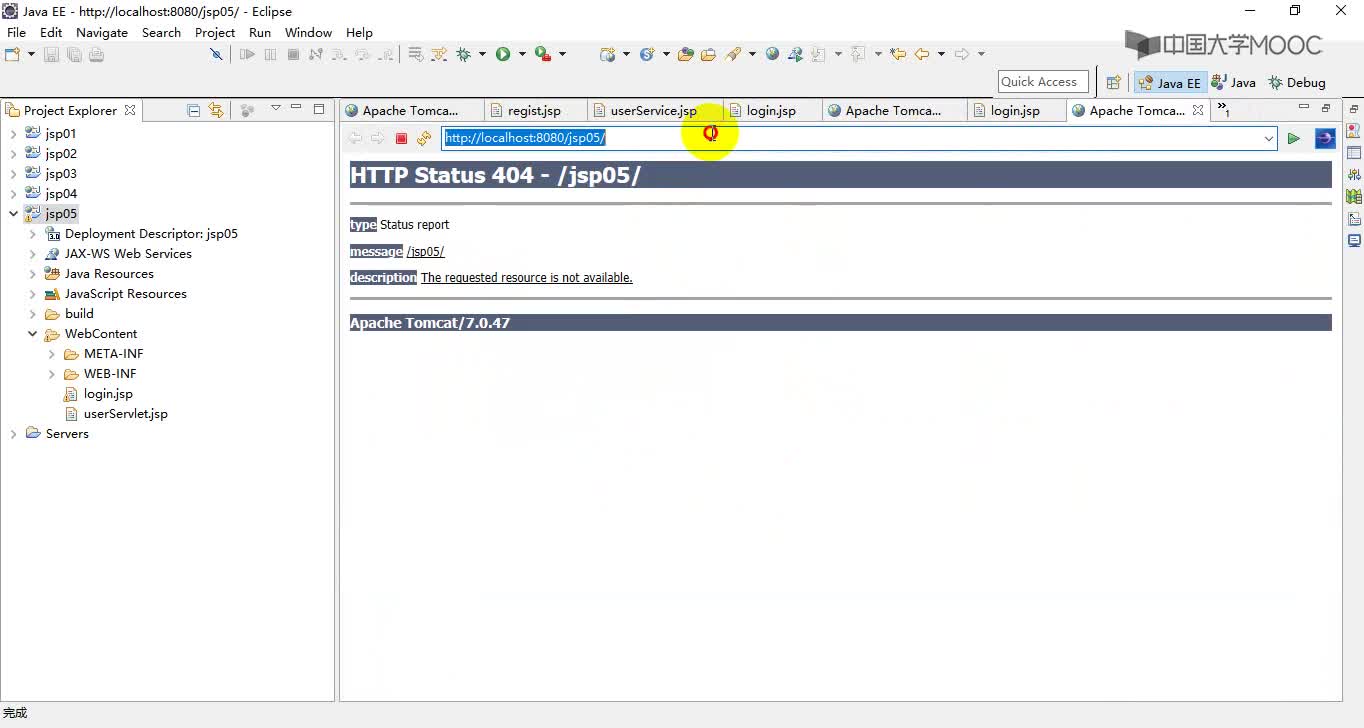Screen dimensions: 1364x728
Task: Show the hidden editor tabs list
Action: 1223,110
